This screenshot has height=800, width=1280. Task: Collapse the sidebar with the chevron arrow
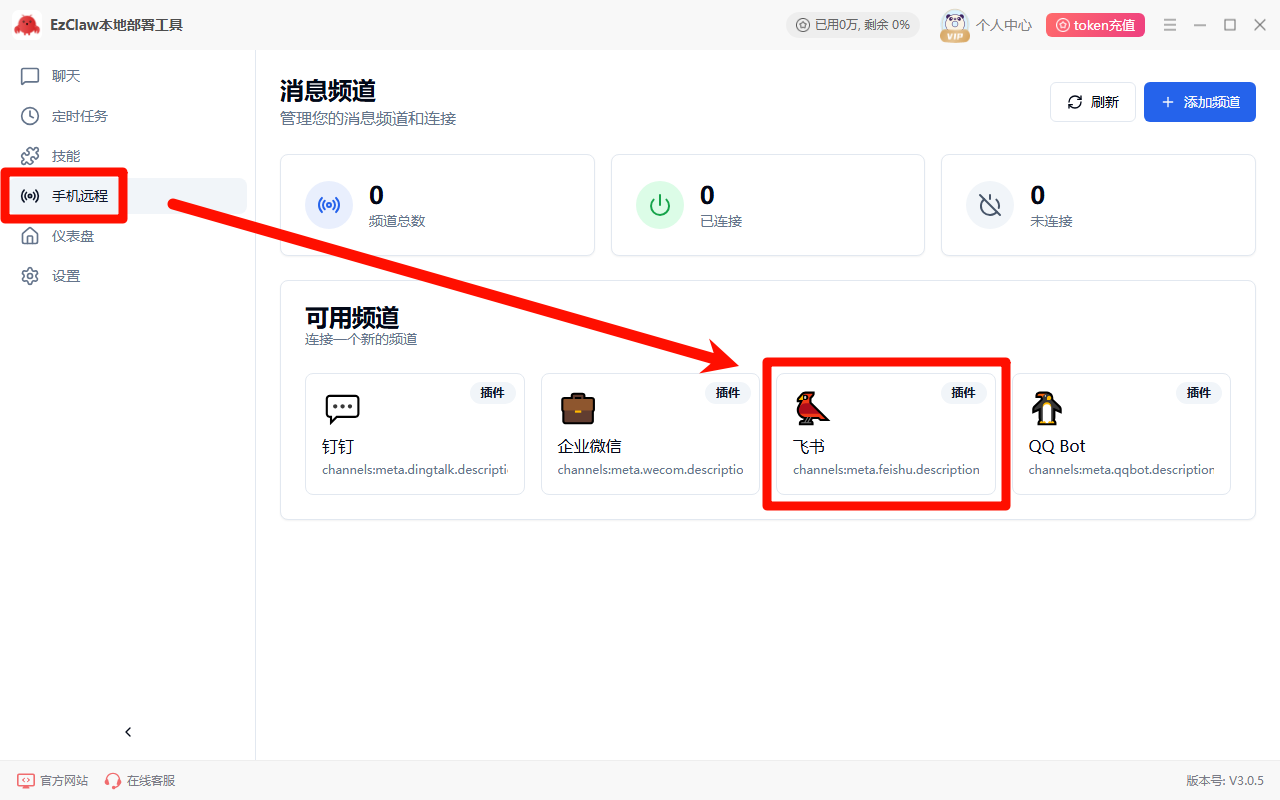coord(128,732)
